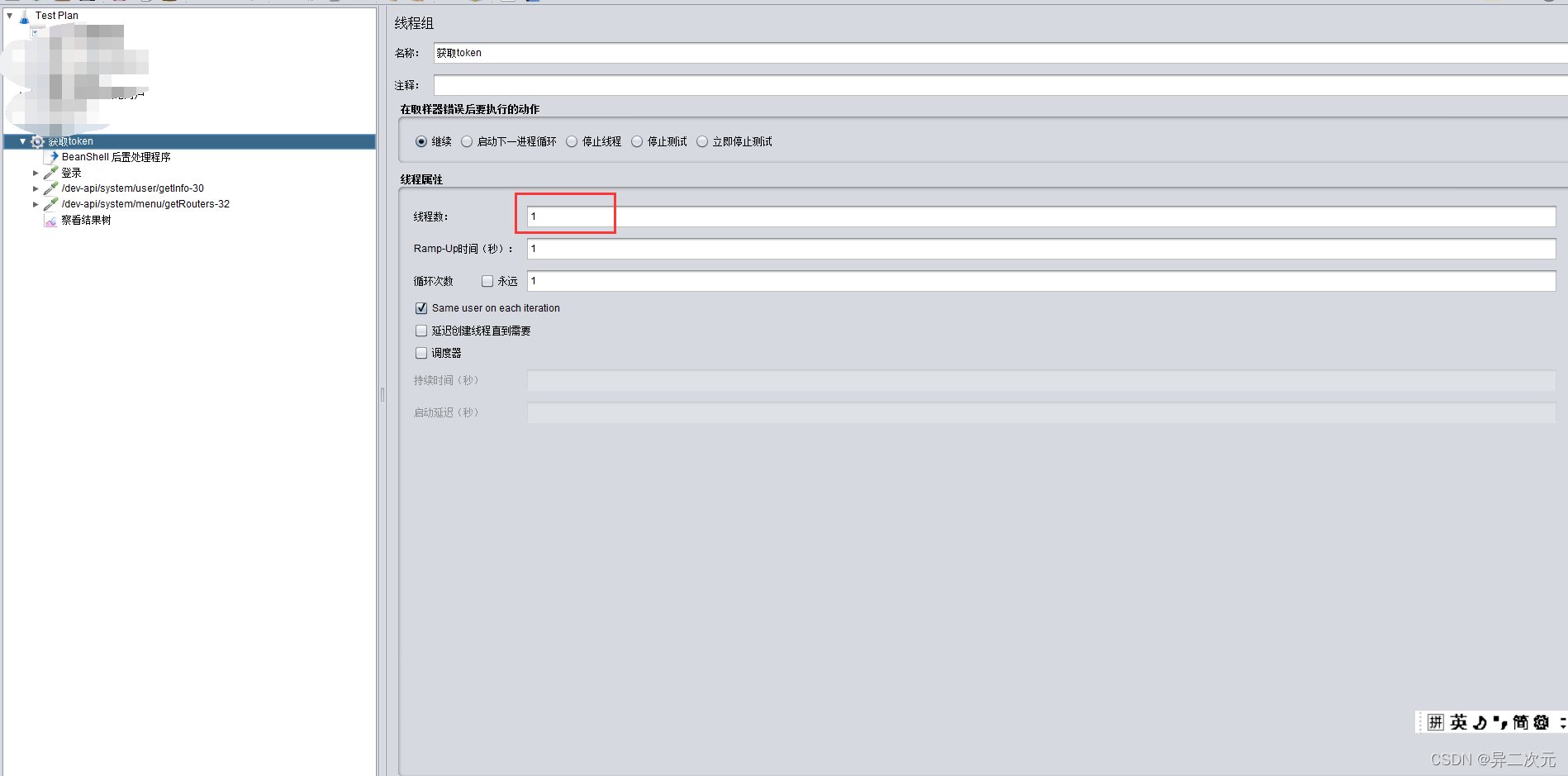
Task: Expand the 登录 tree node
Action: (36, 174)
